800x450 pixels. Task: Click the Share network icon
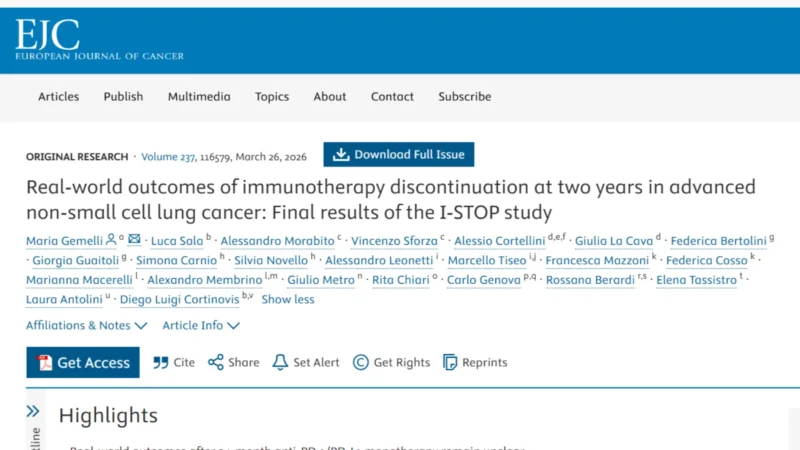pyautogui.click(x=216, y=362)
